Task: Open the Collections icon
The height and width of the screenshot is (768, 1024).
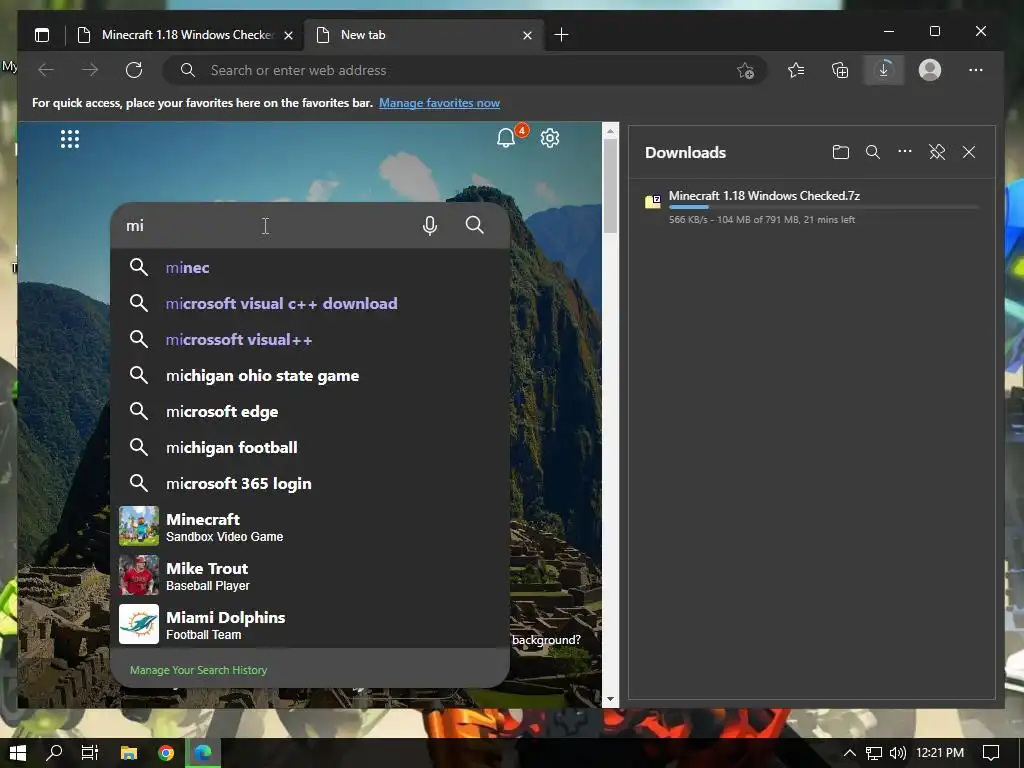Action: tap(840, 70)
